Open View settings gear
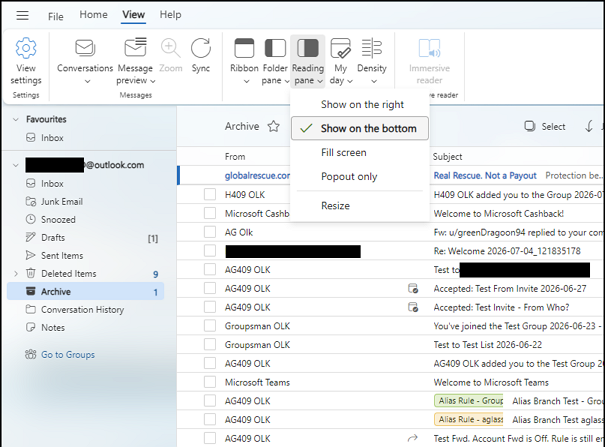Screen dimensions: 605x447 (x=26, y=48)
